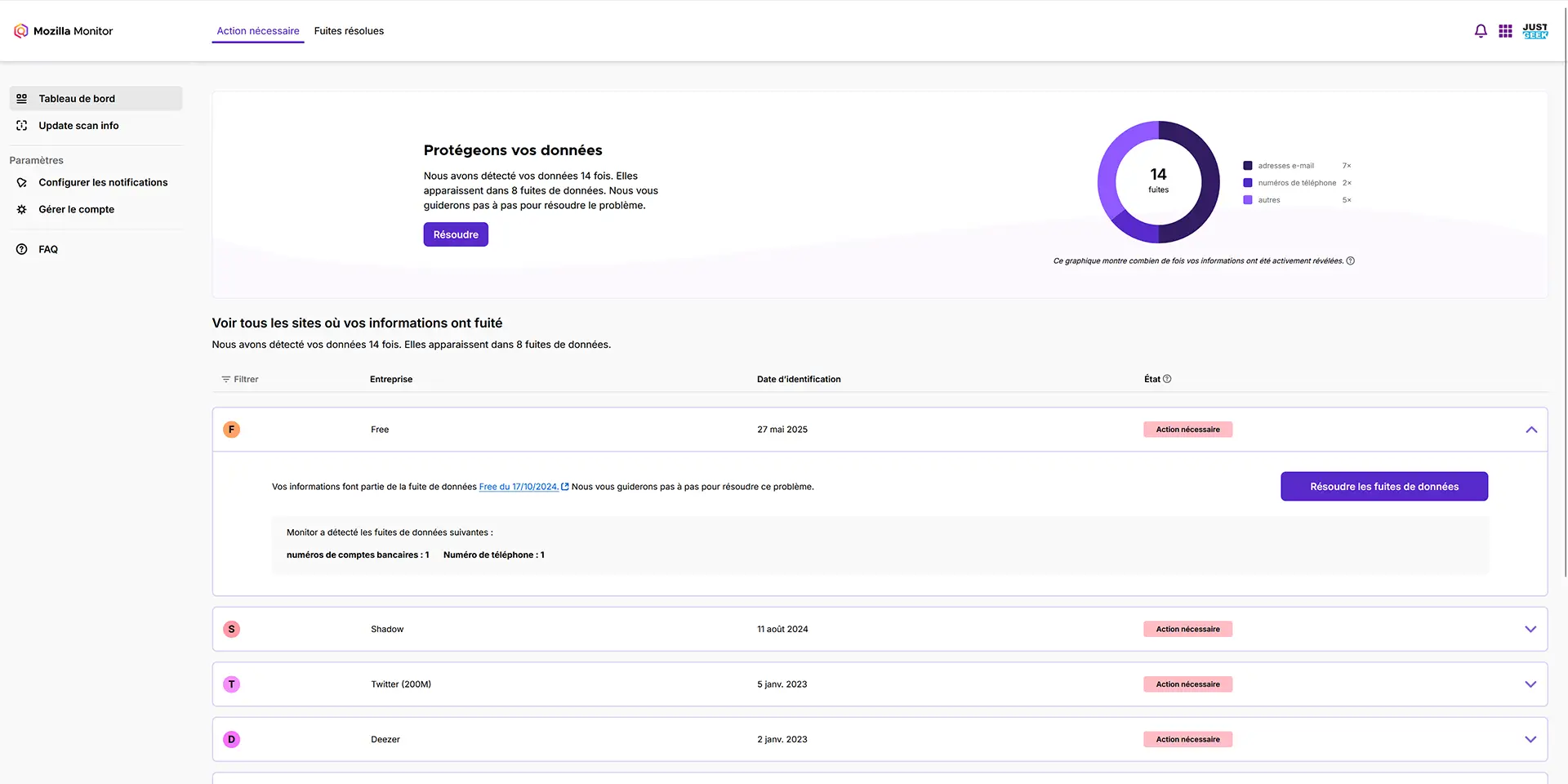Click the Free breach F avatar

[x=232, y=430]
